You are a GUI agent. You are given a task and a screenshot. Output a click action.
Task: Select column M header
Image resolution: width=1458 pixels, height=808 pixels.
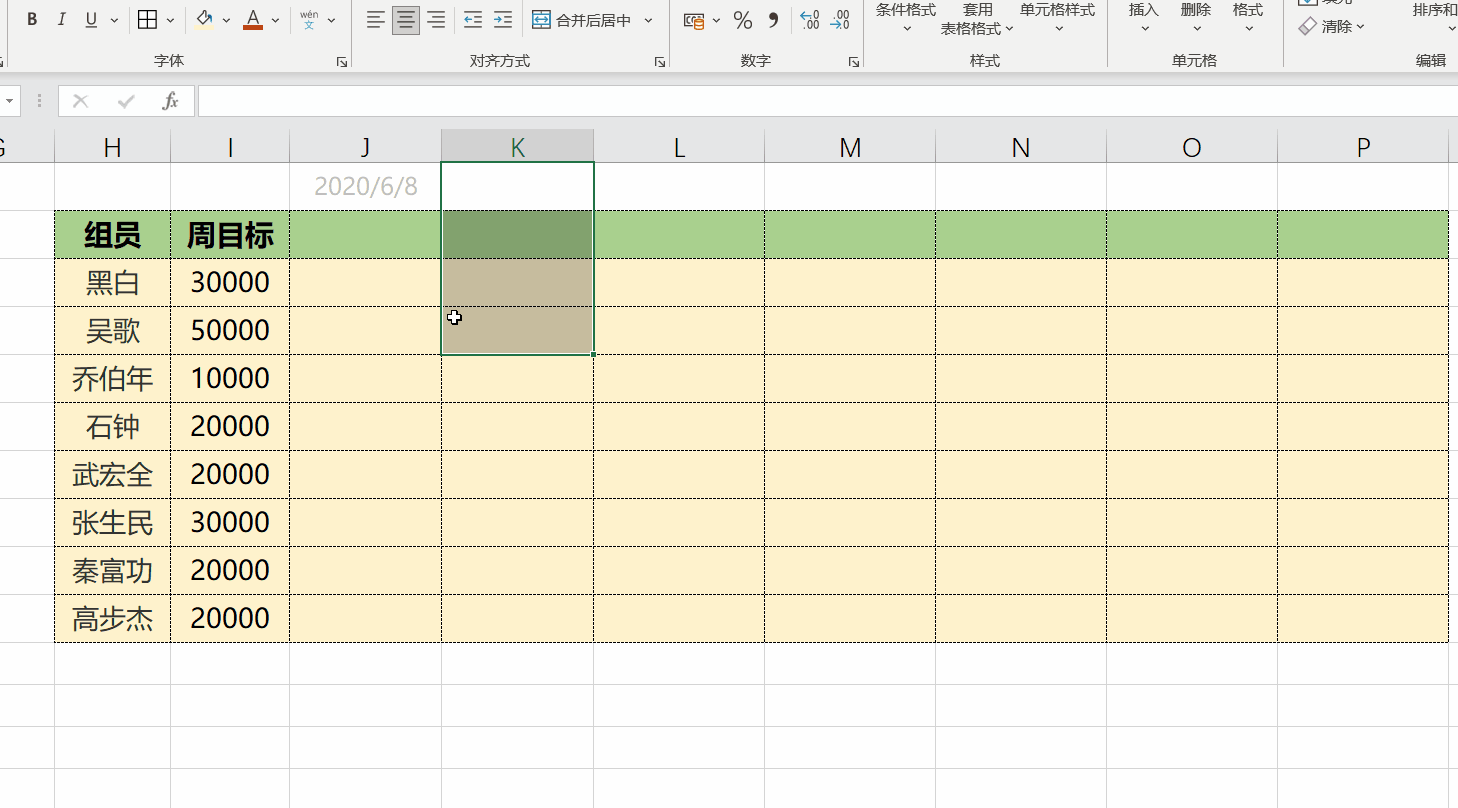pyautogui.click(x=850, y=147)
